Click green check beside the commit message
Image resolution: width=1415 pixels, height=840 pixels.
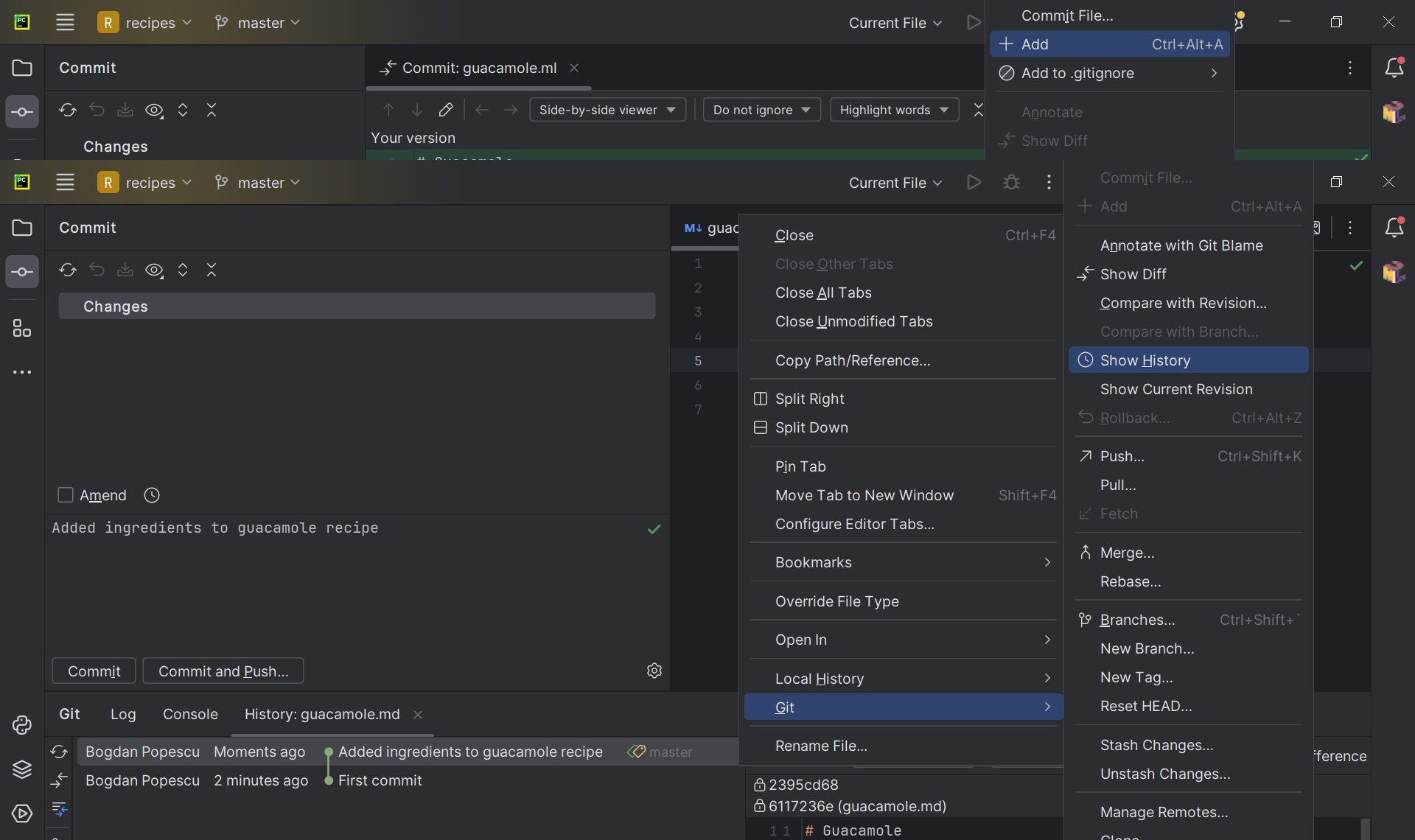pyautogui.click(x=654, y=529)
